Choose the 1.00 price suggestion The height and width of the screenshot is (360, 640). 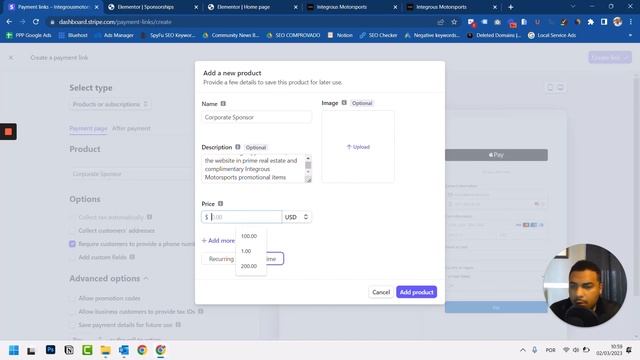pyautogui.click(x=246, y=251)
